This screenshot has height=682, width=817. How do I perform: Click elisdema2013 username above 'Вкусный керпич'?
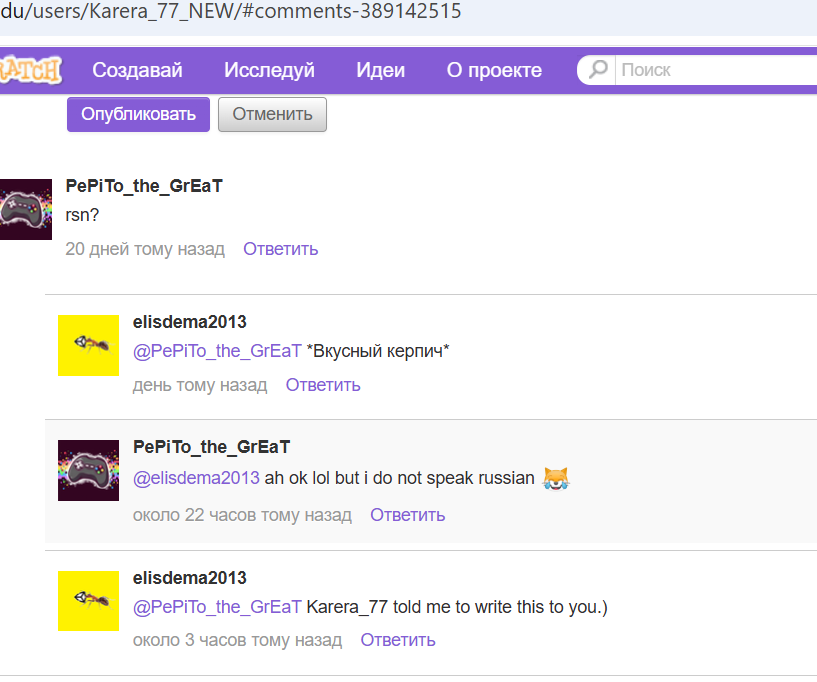(x=189, y=322)
